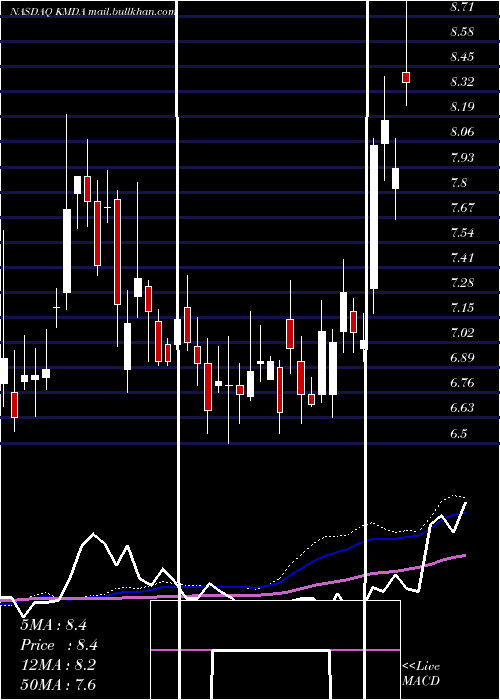The height and width of the screenshot is (700, 500).
Task: Click the 6.63 price axis label
Action: point(462,407)
